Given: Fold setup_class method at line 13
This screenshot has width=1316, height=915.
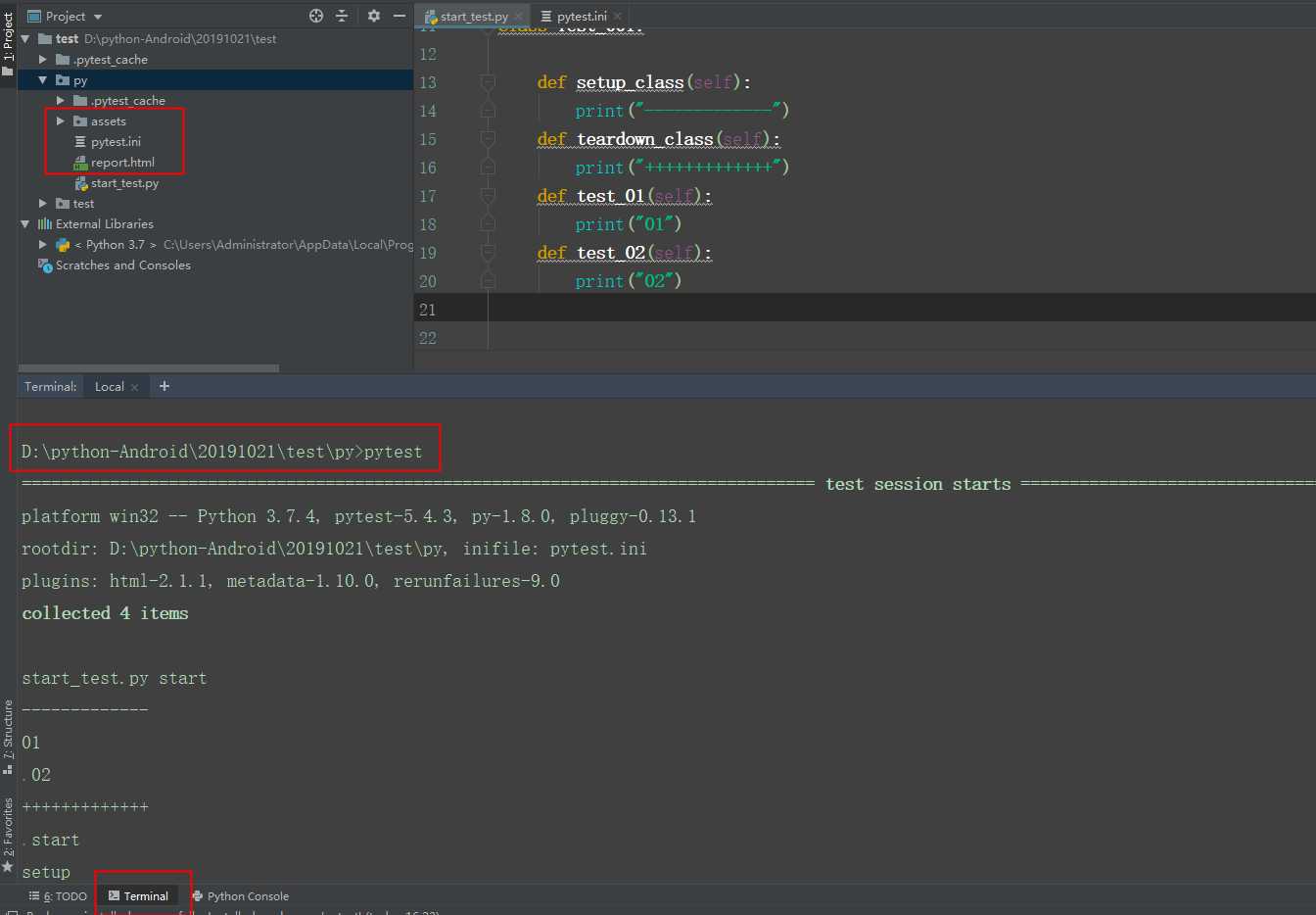Looking at the screenshot, I should [x=488, y=82].
